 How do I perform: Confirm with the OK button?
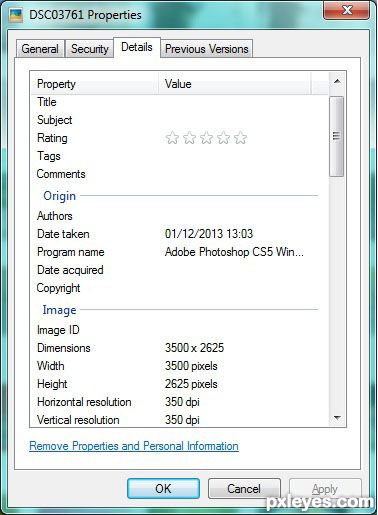point(163,489)
